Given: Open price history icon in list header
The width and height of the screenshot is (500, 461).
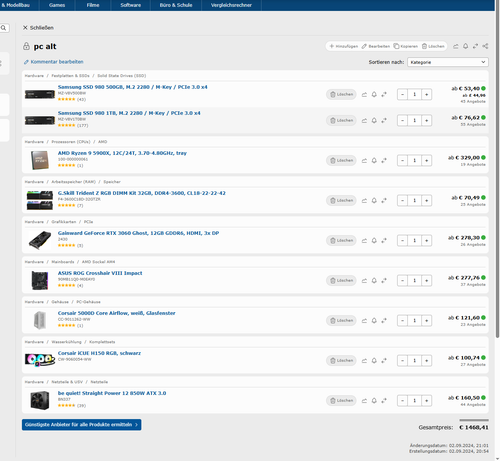Looking at the screenshot, I should [455, 46].
